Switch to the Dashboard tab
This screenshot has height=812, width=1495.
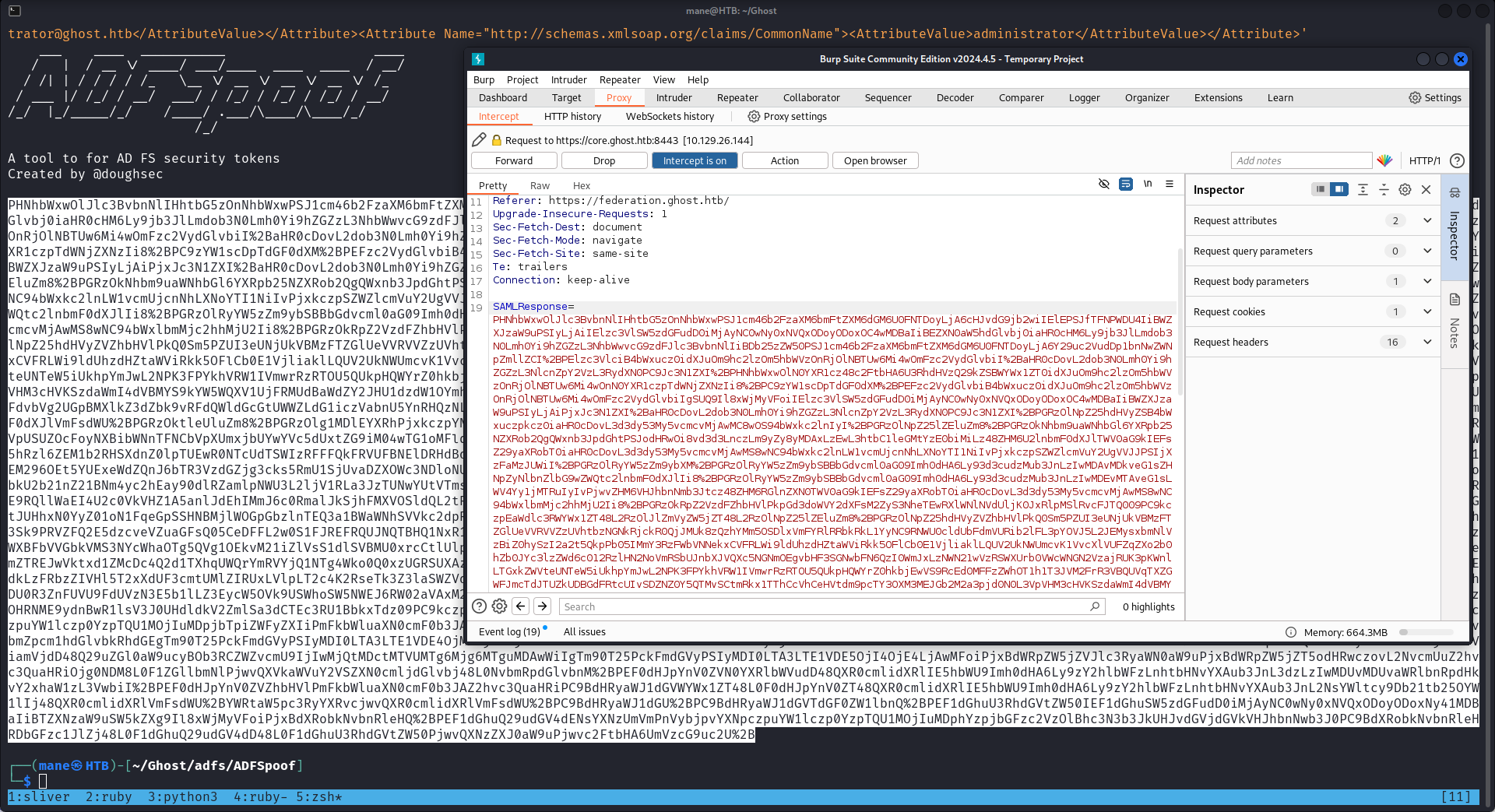[x=503, y=97]
